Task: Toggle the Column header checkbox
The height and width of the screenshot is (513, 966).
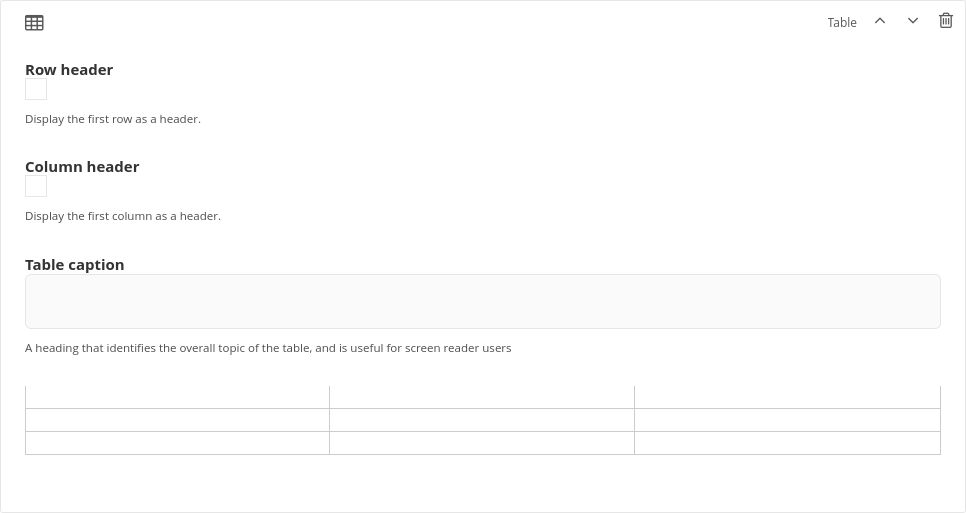Action: pyautogui.click(x=36, y=187)
